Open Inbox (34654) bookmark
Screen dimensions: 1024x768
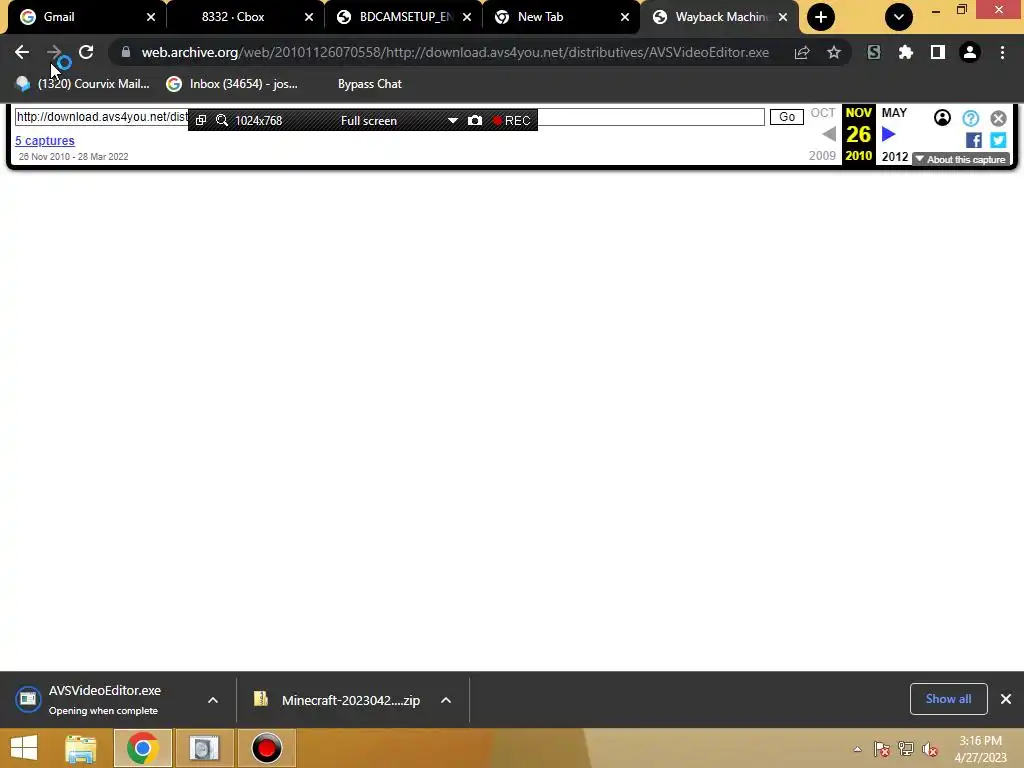click(232, 84)
